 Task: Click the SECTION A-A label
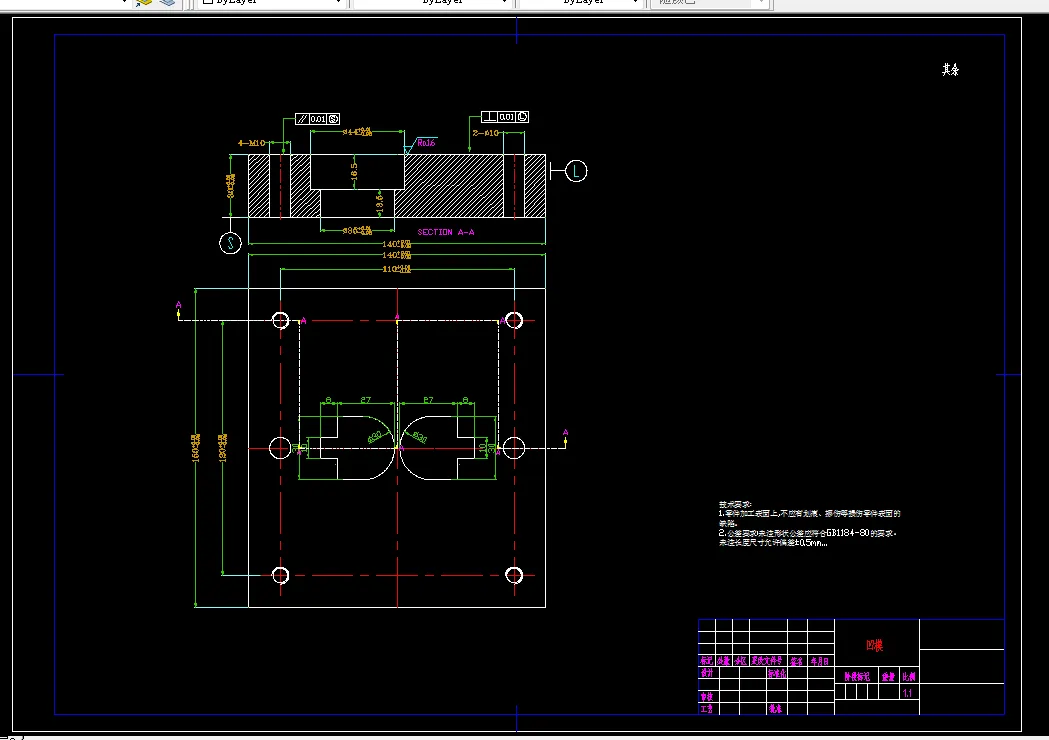click(x=446, y=232)
